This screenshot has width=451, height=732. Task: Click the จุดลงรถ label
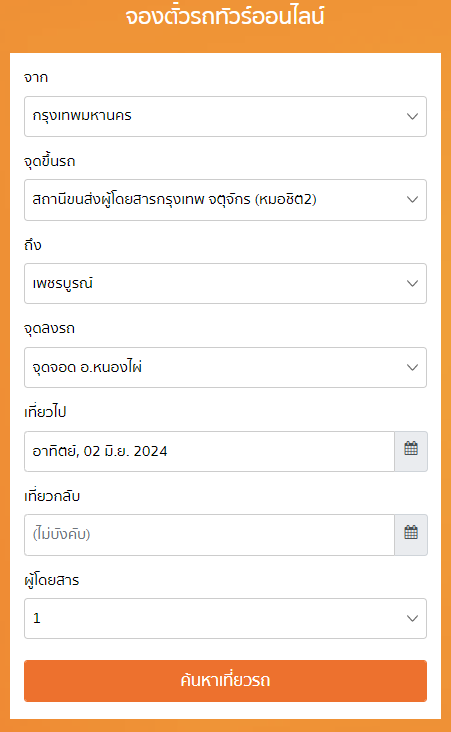(49, 328)
